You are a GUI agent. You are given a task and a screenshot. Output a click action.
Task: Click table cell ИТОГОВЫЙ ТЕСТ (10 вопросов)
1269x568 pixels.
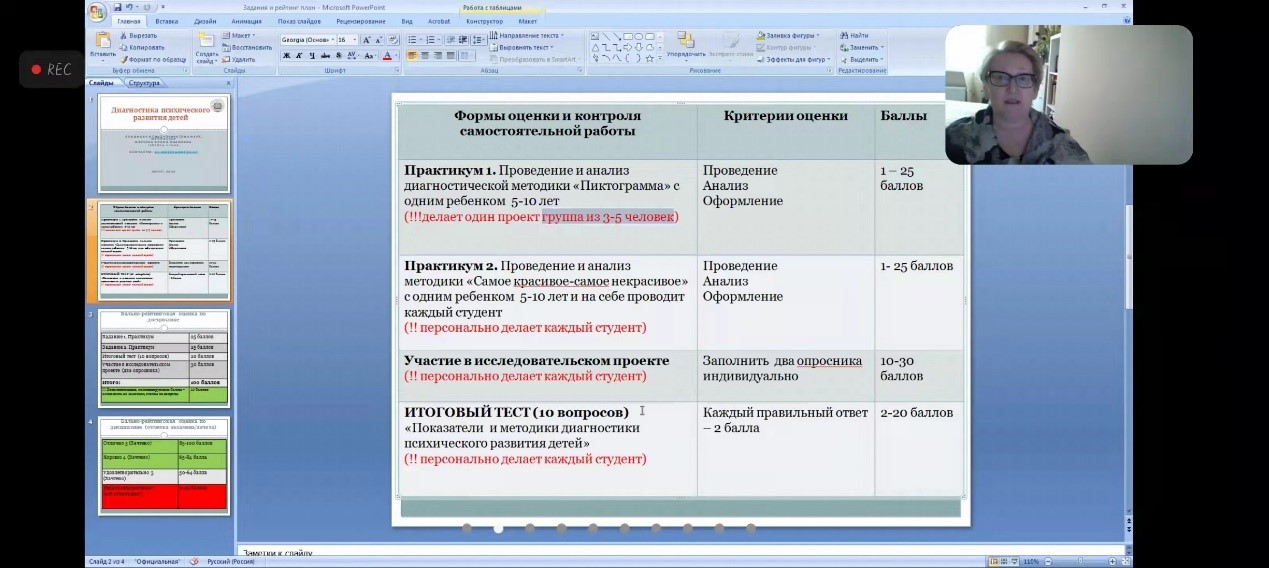[x=547, y=448]
